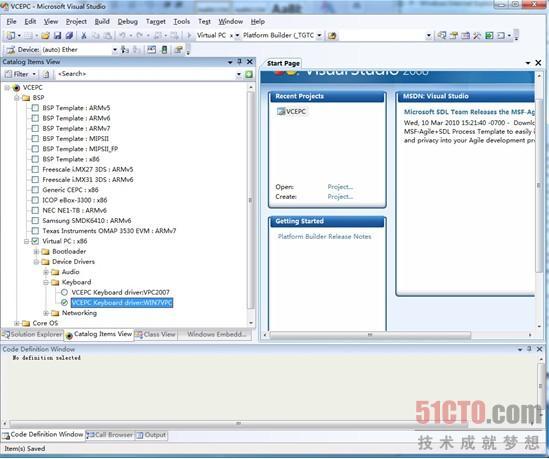This screenshot has width=549, height=459.
Task: Click the Copy toolbar icon
Action: tap(96, 35)
